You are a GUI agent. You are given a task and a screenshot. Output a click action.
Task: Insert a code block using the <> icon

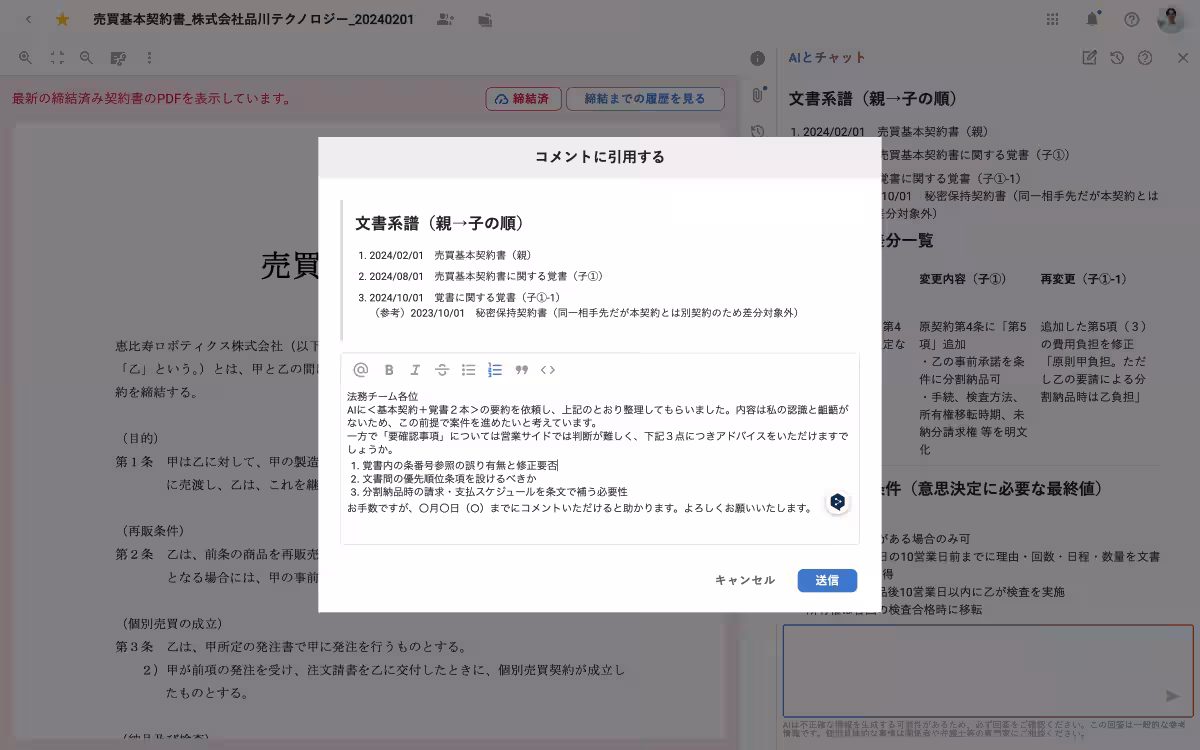[x=548, y=370]
